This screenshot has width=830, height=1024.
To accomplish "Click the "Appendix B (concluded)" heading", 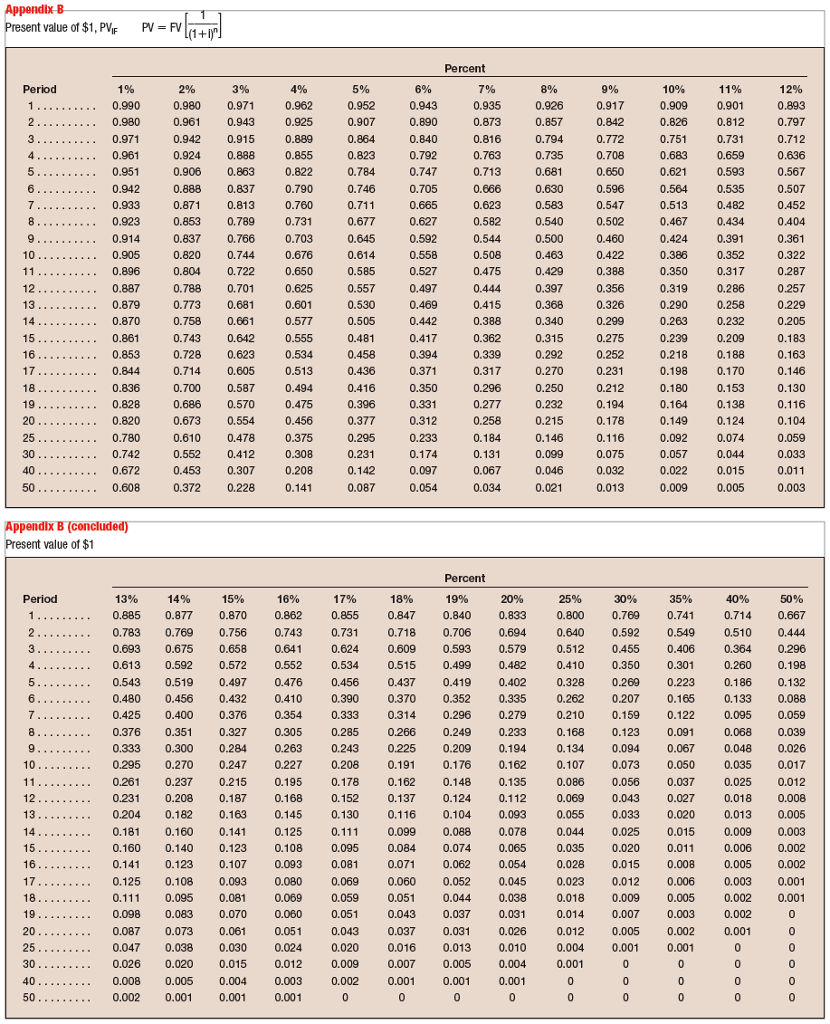I will point(67,527).
